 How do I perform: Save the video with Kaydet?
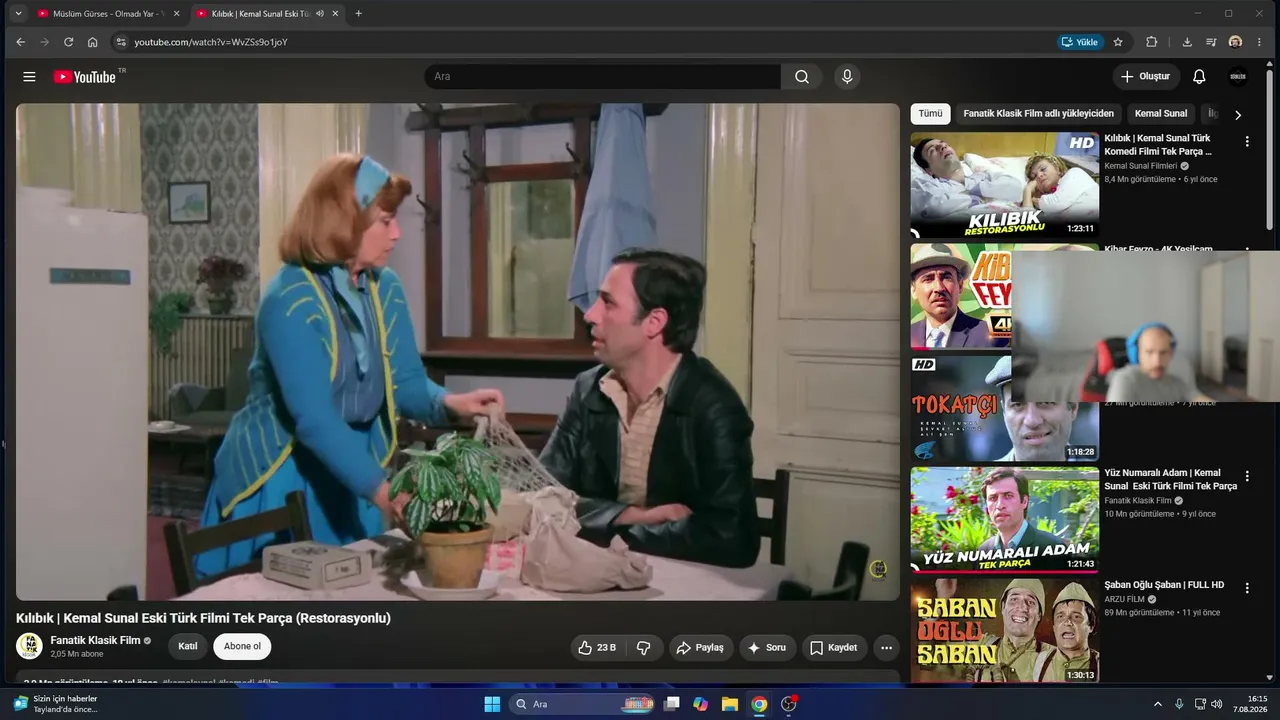[833, 648]
